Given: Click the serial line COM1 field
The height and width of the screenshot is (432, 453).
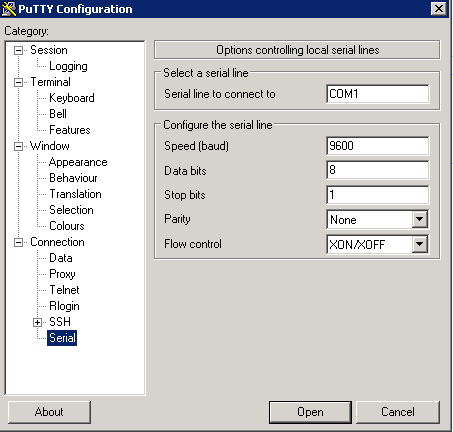Looking at the screenshot, I should [378, 94].
